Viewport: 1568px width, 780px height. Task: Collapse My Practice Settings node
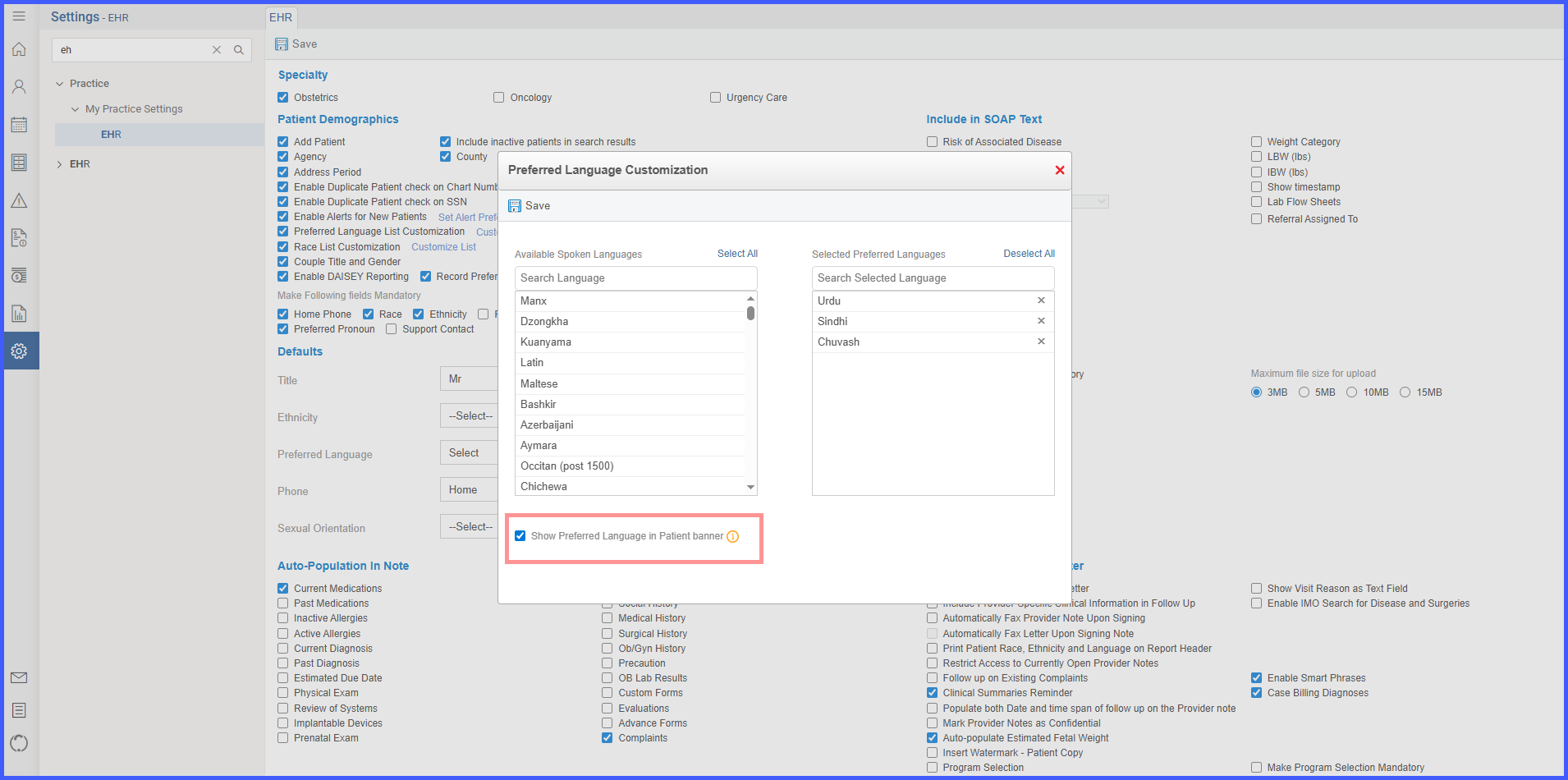point(76,109)
